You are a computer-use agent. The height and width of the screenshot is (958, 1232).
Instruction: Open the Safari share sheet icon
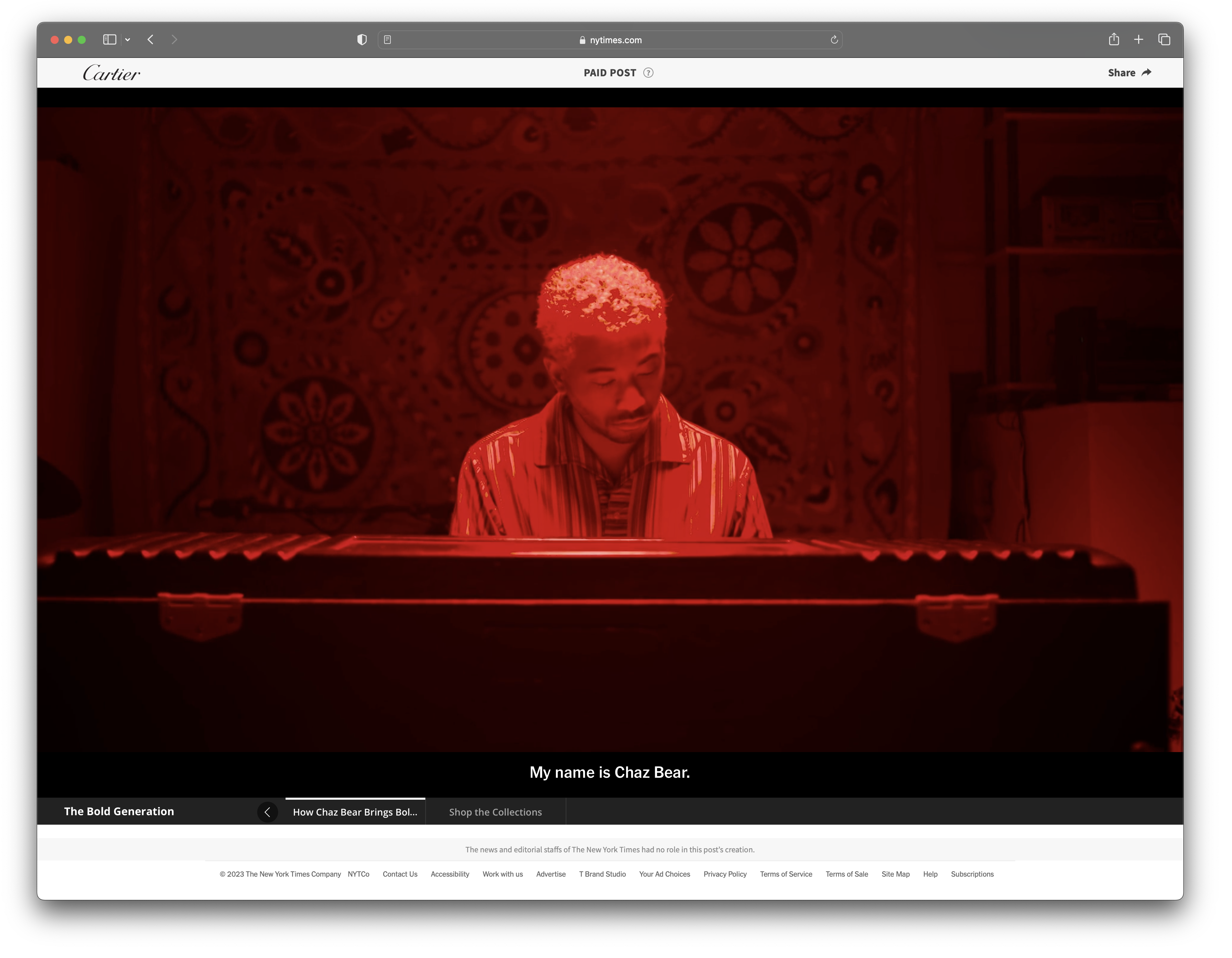coord(1114,39)
